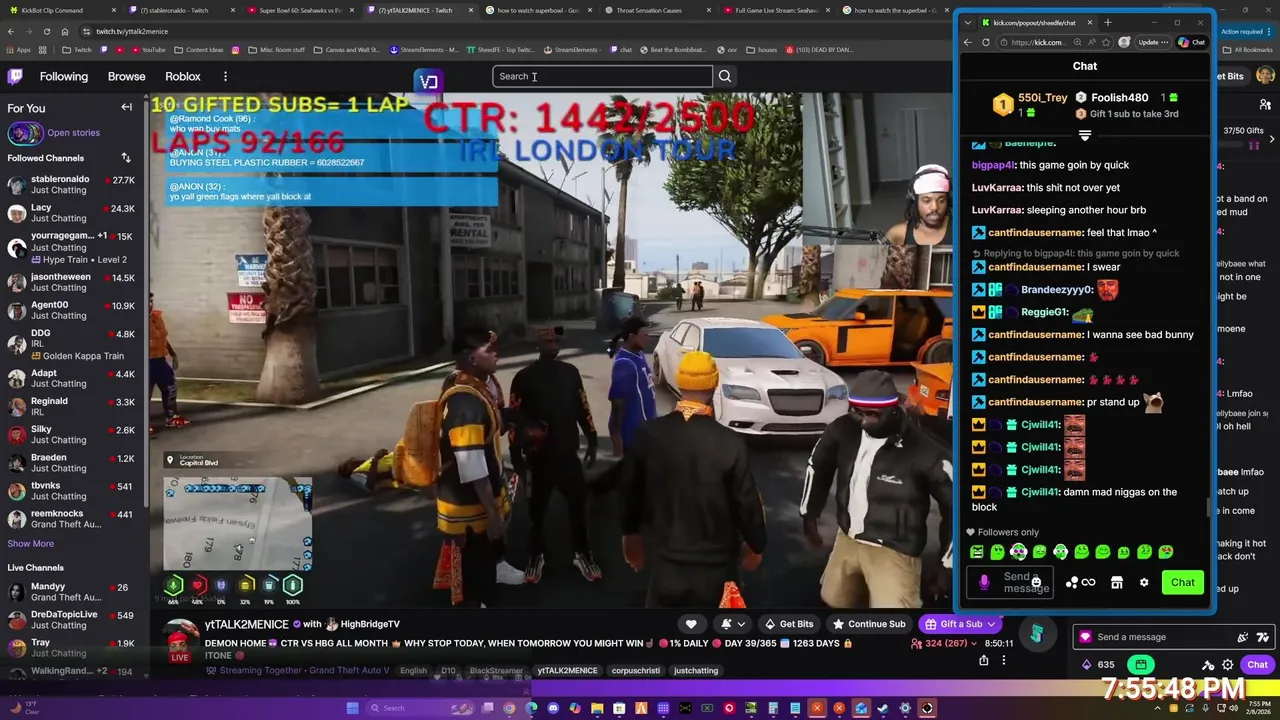Viewport: 1280px width, 720px height.
Task: Click the Windows Start button
Action: pyautogui.click(x=352, y=708)
